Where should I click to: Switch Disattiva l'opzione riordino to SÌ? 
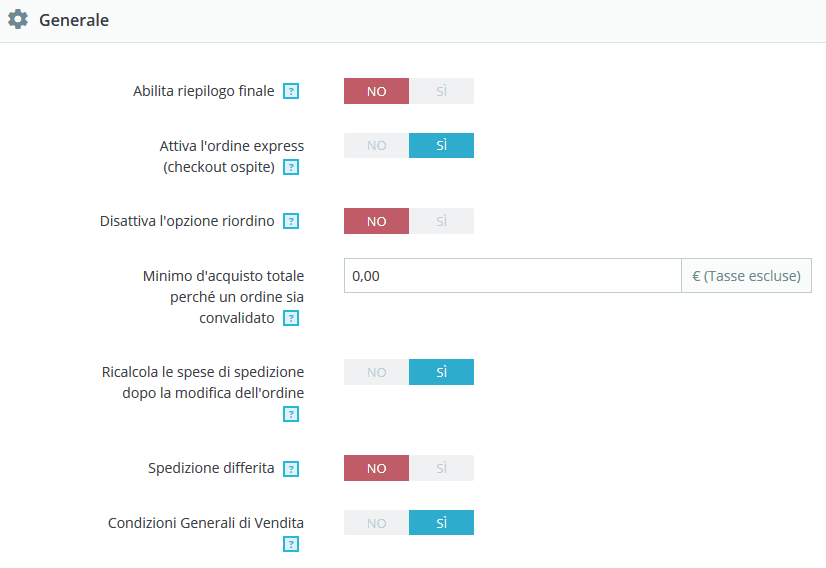(441, 221)
